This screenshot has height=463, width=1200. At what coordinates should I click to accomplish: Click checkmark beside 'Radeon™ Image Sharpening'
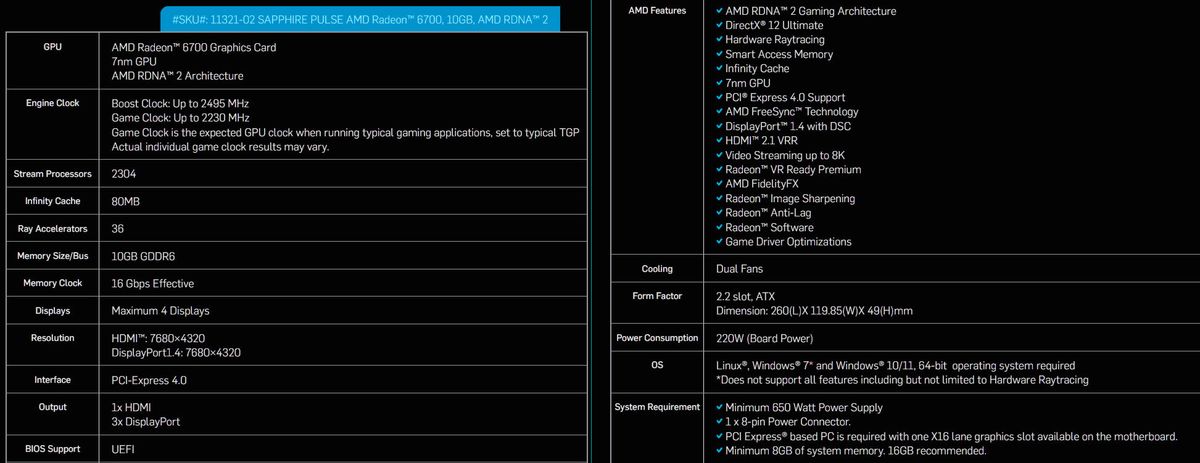pos(720,198)
